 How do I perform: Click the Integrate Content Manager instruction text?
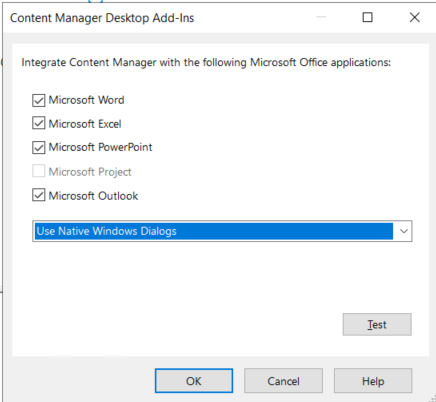pyautogui.click(x=206, y=62)
